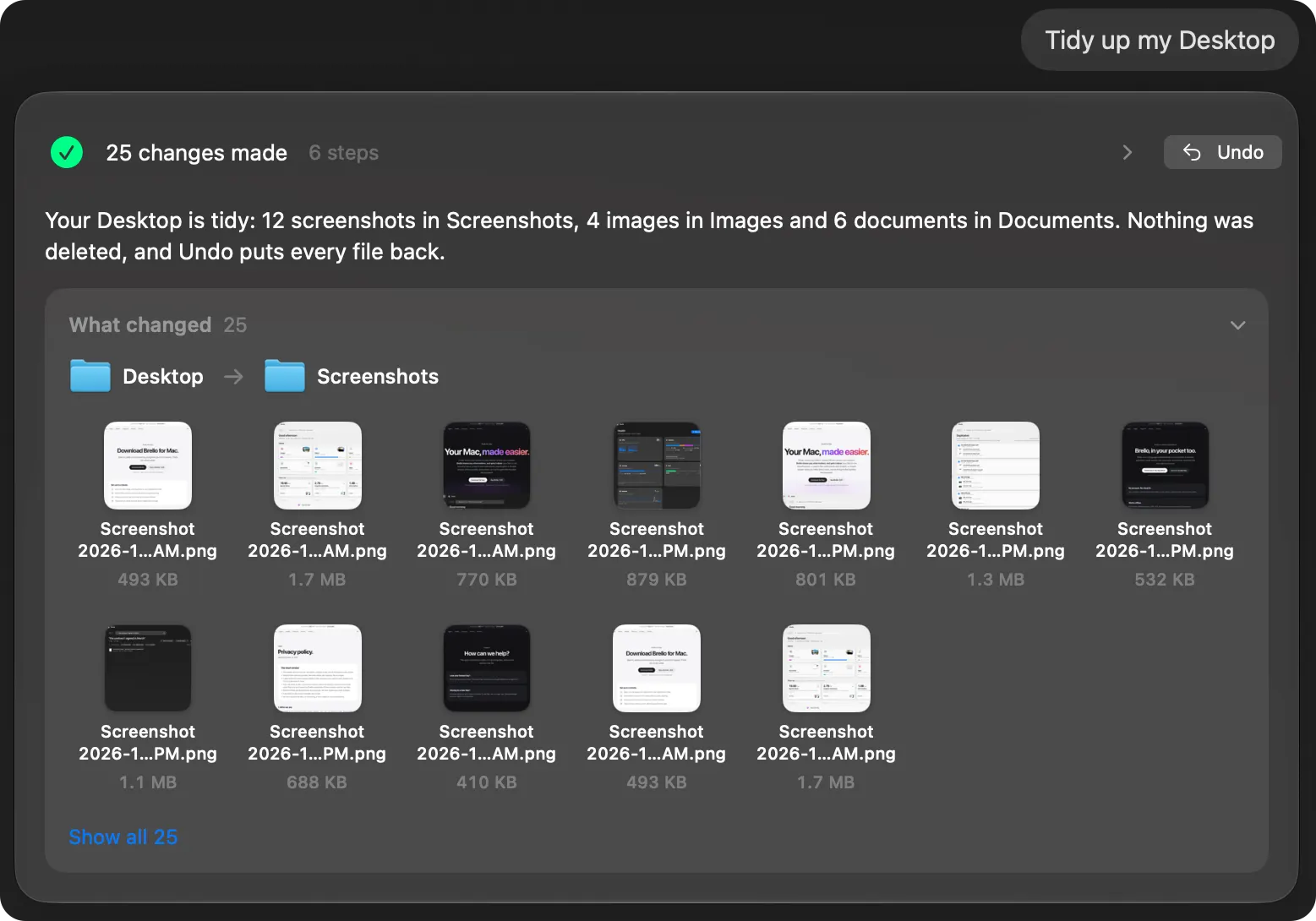Open the thumbnail of the 879 KB screenshot
1316x921 pixels.
(657, 466)
